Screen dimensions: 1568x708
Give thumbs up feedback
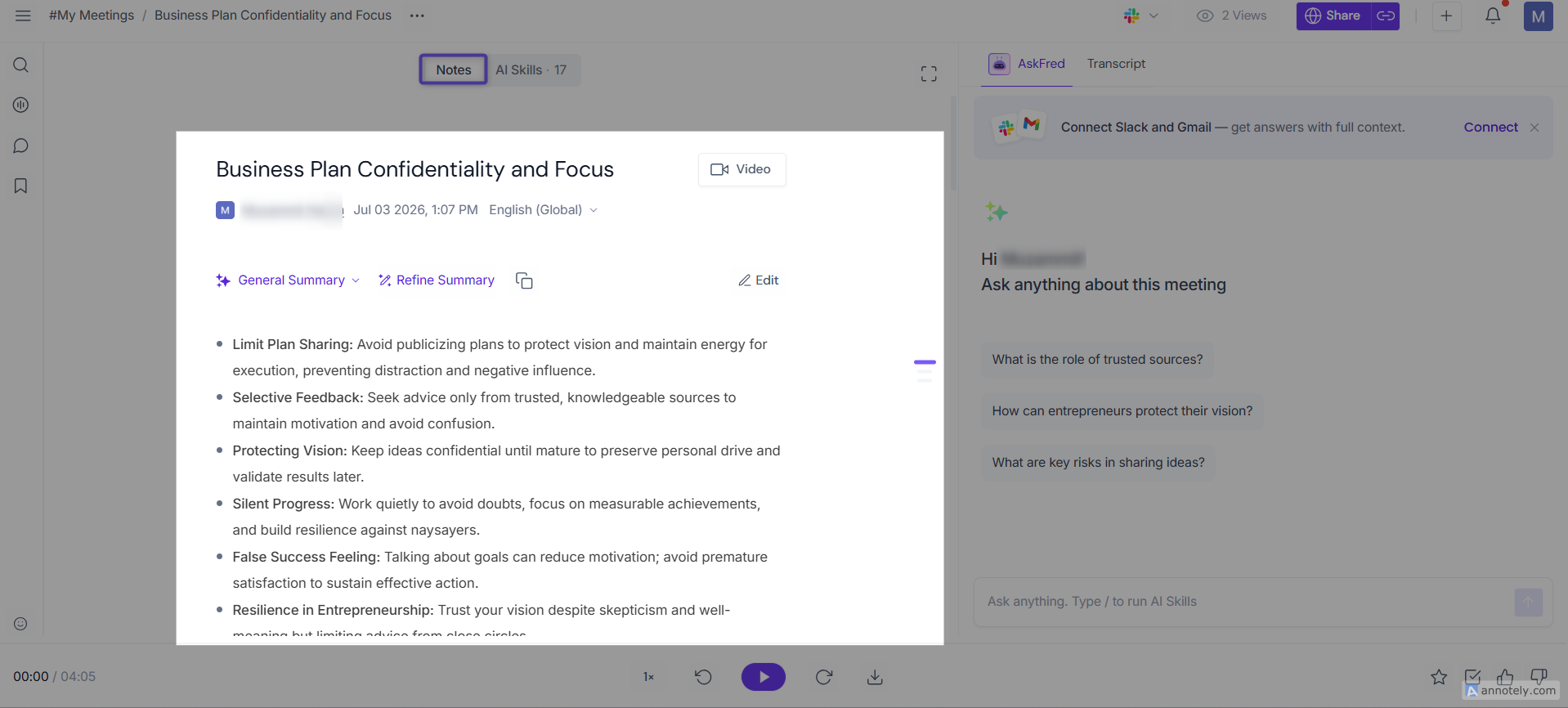(1505, 677)
